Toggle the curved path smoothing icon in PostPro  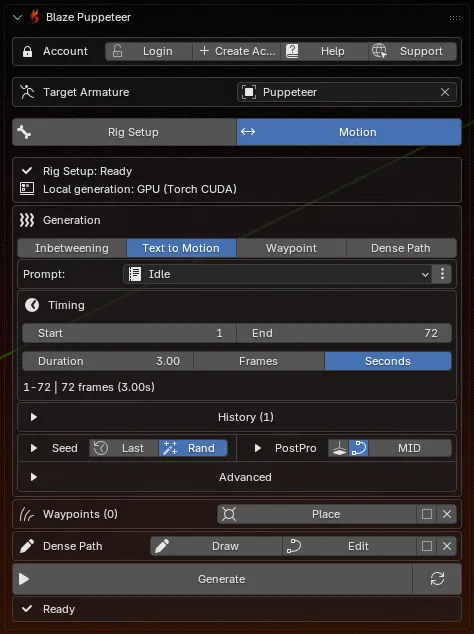point(359,448)
